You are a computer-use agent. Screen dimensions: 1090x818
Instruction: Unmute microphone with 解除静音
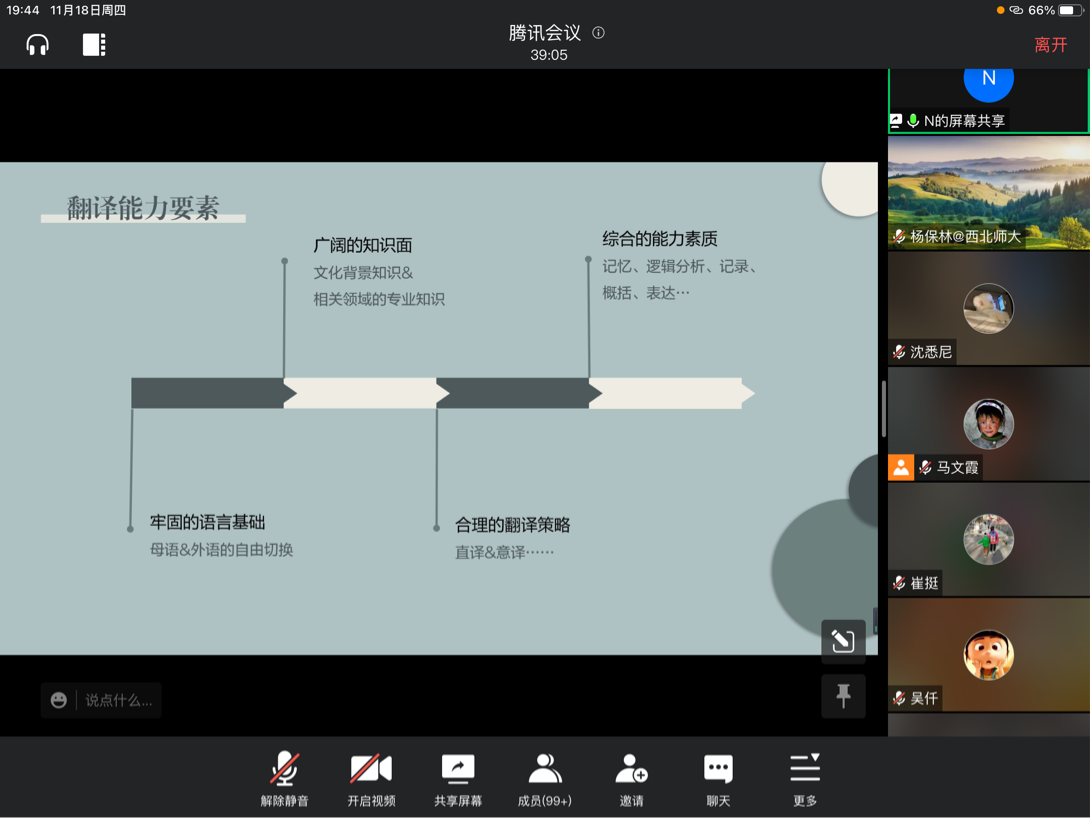[285, 778]
